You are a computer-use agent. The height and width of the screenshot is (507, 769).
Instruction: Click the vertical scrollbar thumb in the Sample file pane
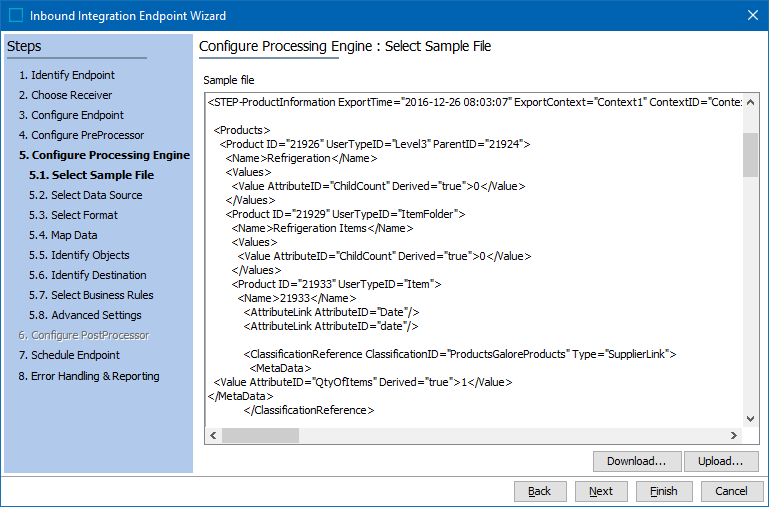(x=750, y=154)
